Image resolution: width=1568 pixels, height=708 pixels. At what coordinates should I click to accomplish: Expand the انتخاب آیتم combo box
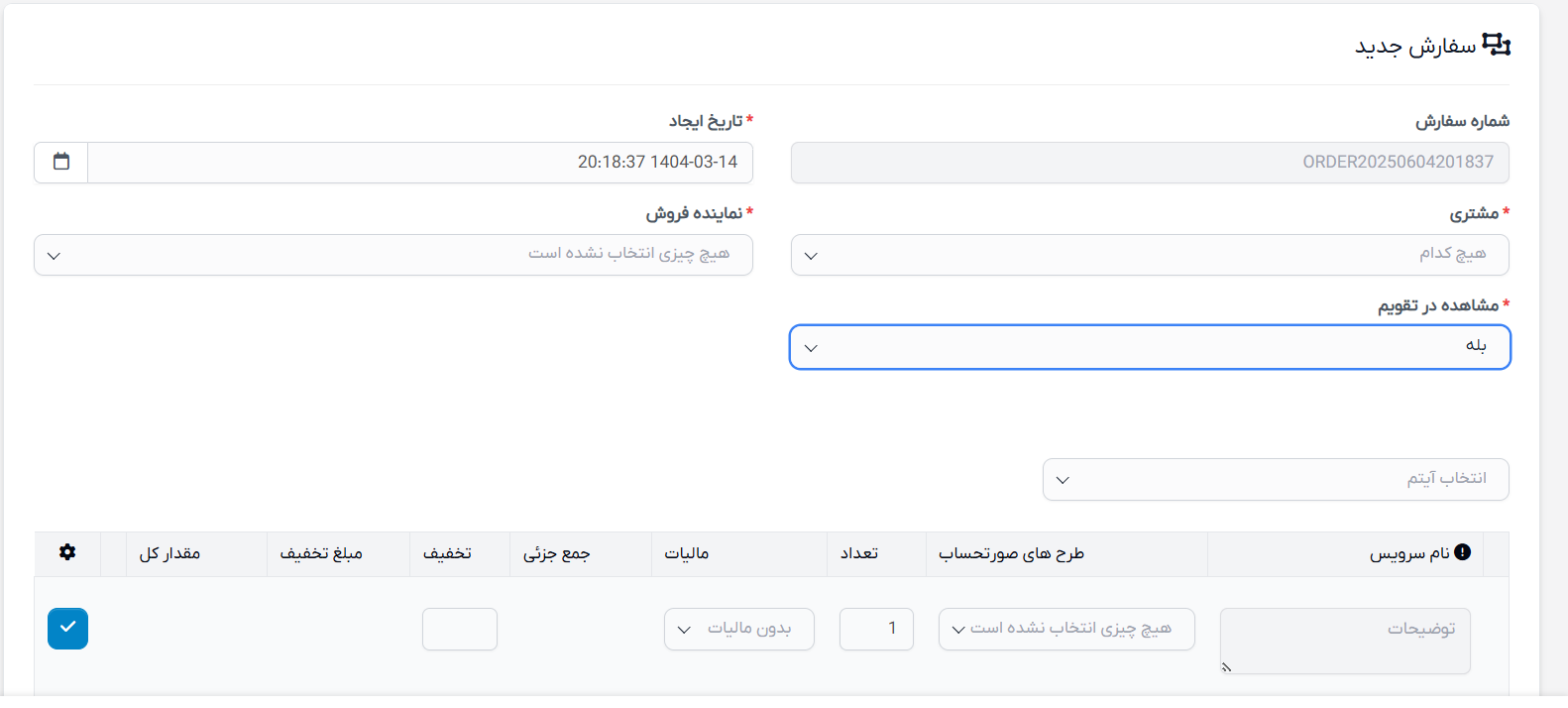1276,480
